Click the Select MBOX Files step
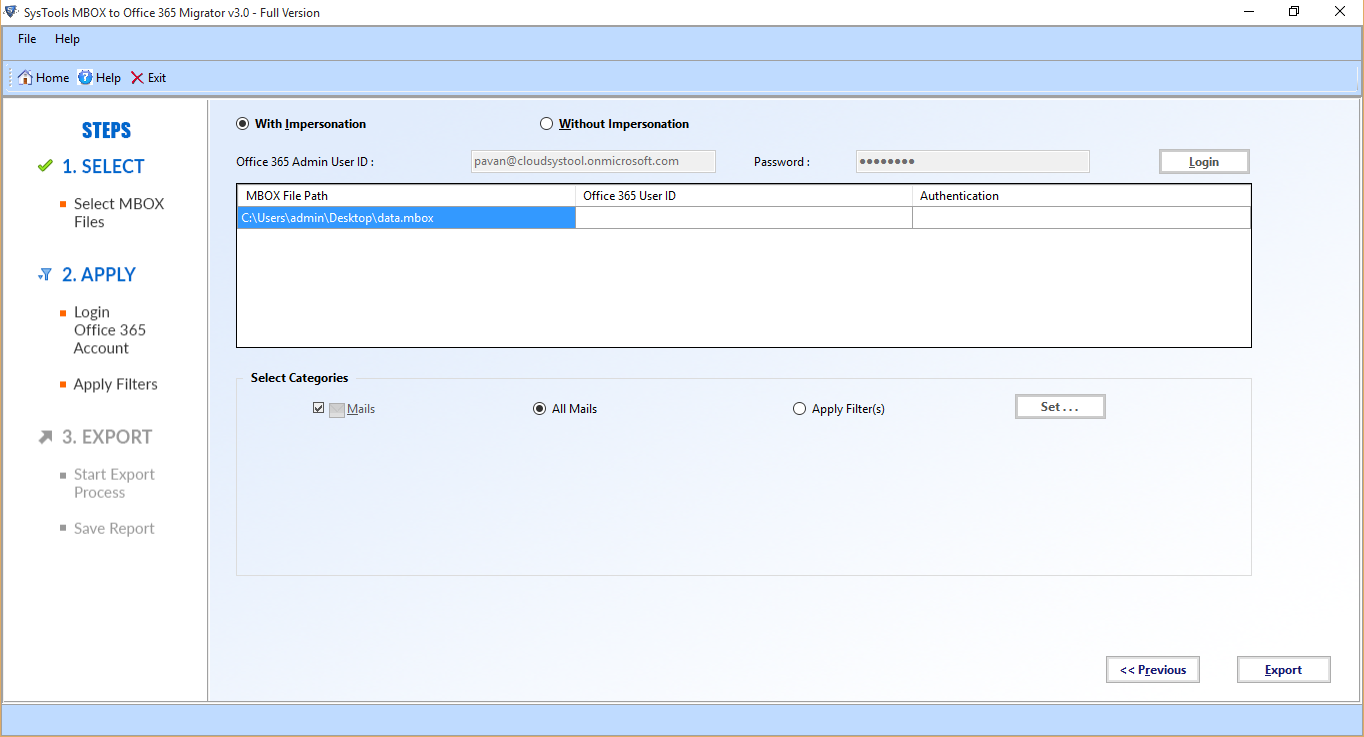The image size is (1364, 737). [118, 213]
